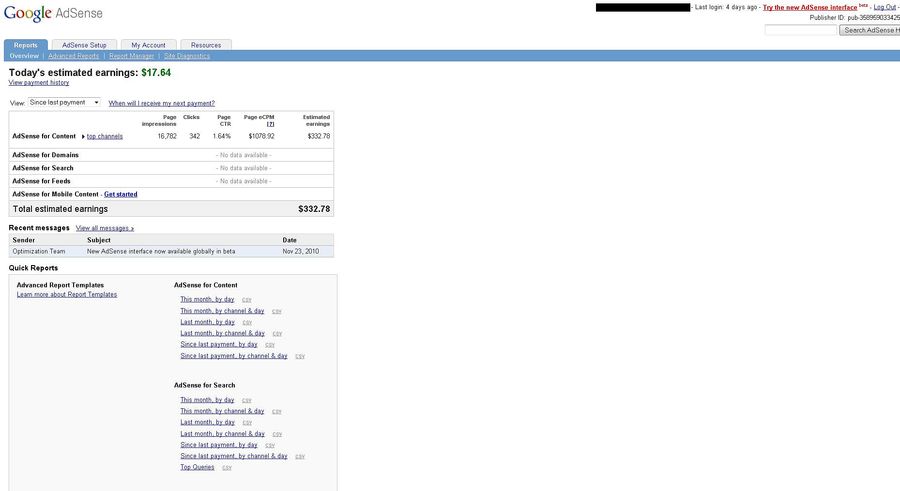Select the 16,782 page impressions value
This screenshot has height=491, width=900.
[167, 137]
